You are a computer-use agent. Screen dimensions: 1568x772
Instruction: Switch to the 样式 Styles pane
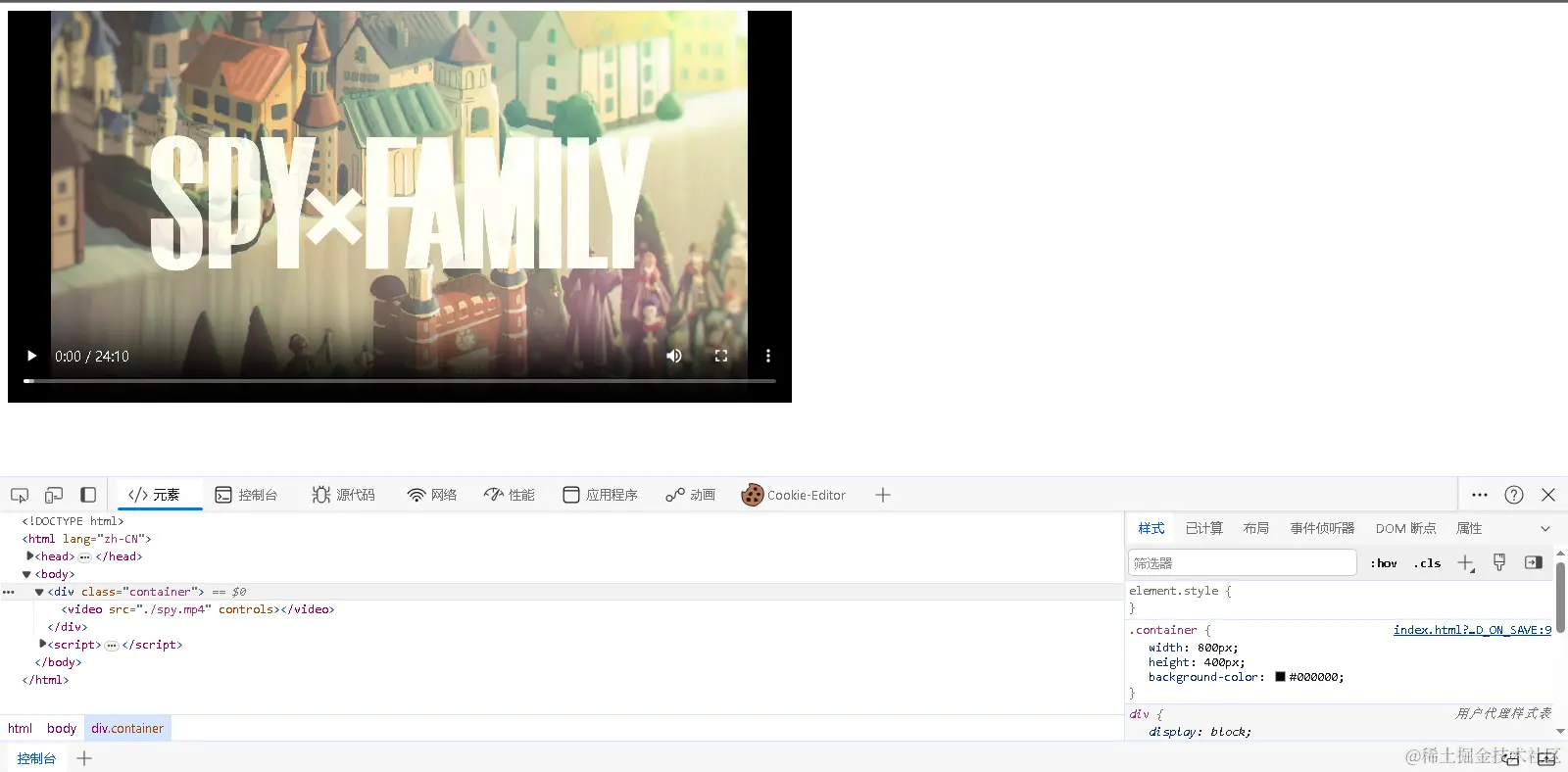(1151, 528)
